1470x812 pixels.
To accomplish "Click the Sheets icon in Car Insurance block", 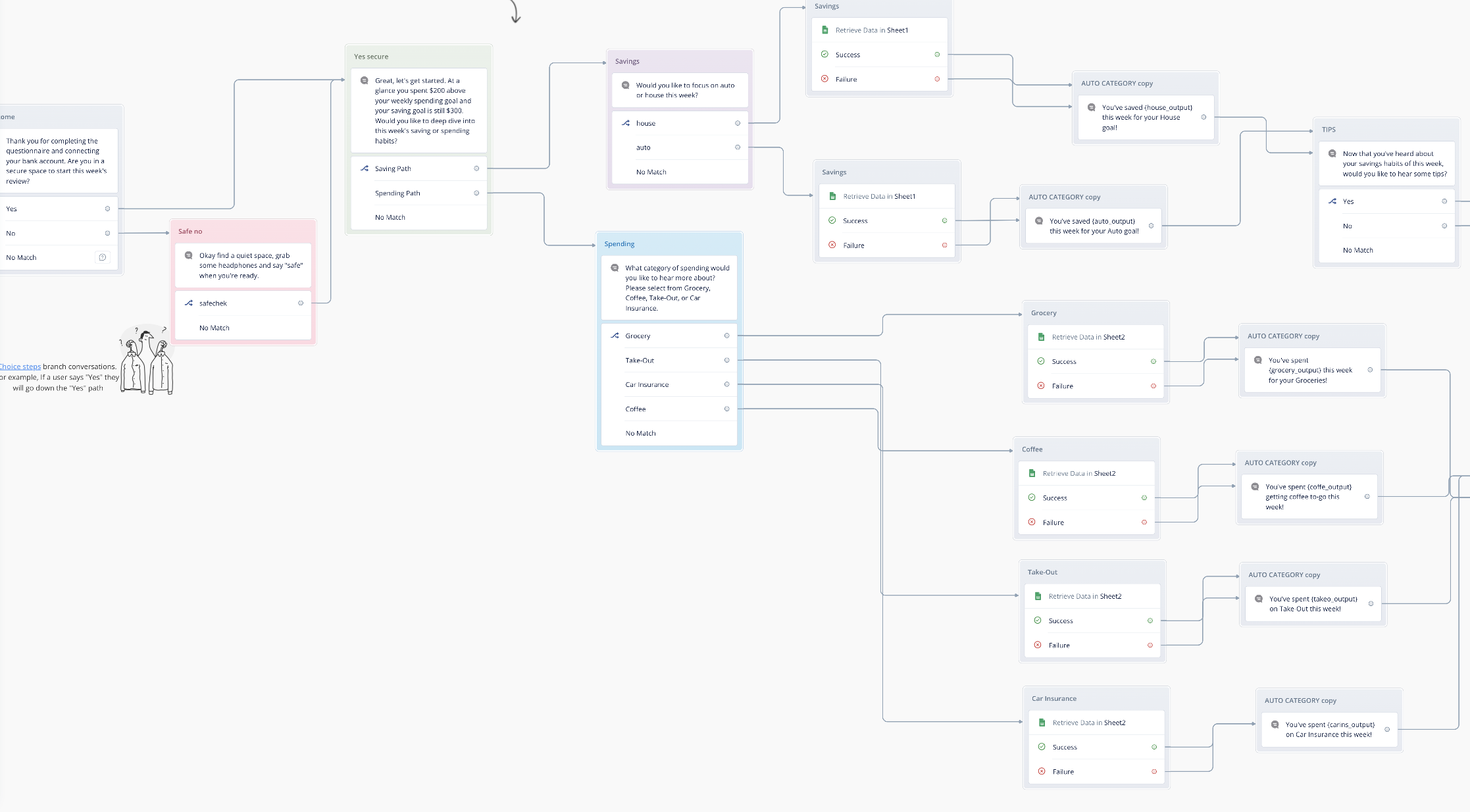I will (1042, 723).
